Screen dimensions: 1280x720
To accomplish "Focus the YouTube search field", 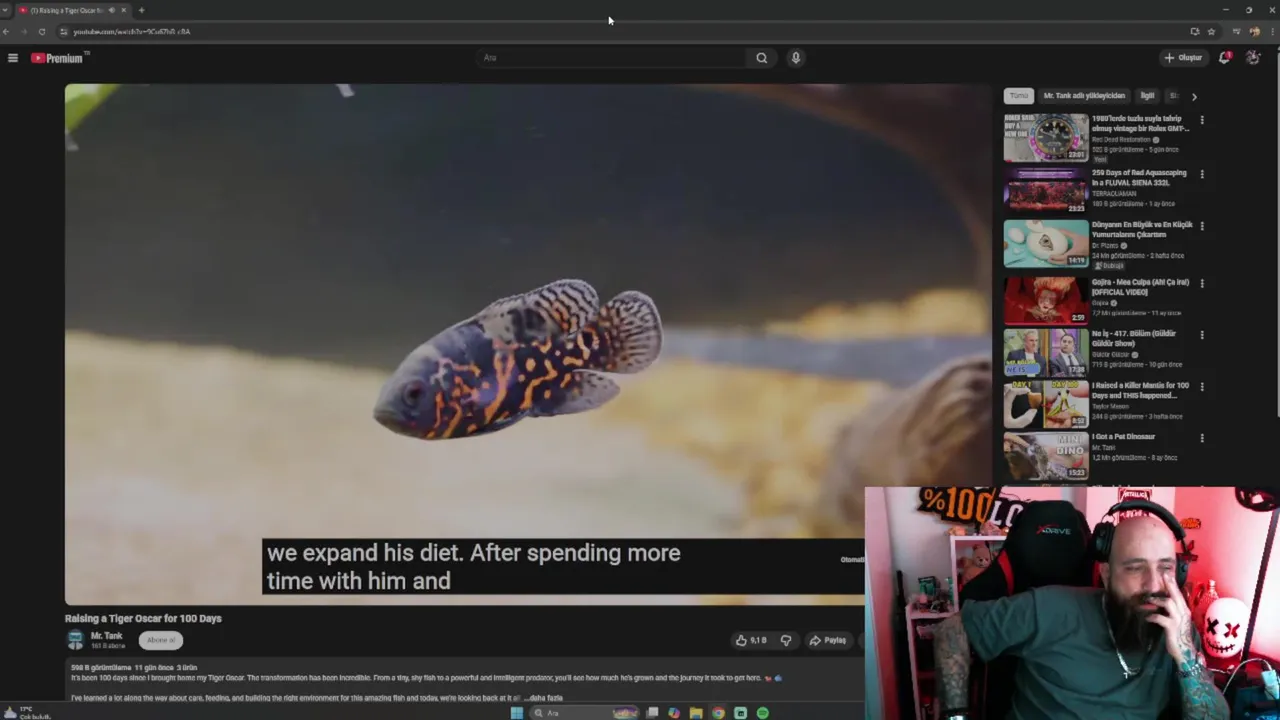I will [x=611, y=58].
